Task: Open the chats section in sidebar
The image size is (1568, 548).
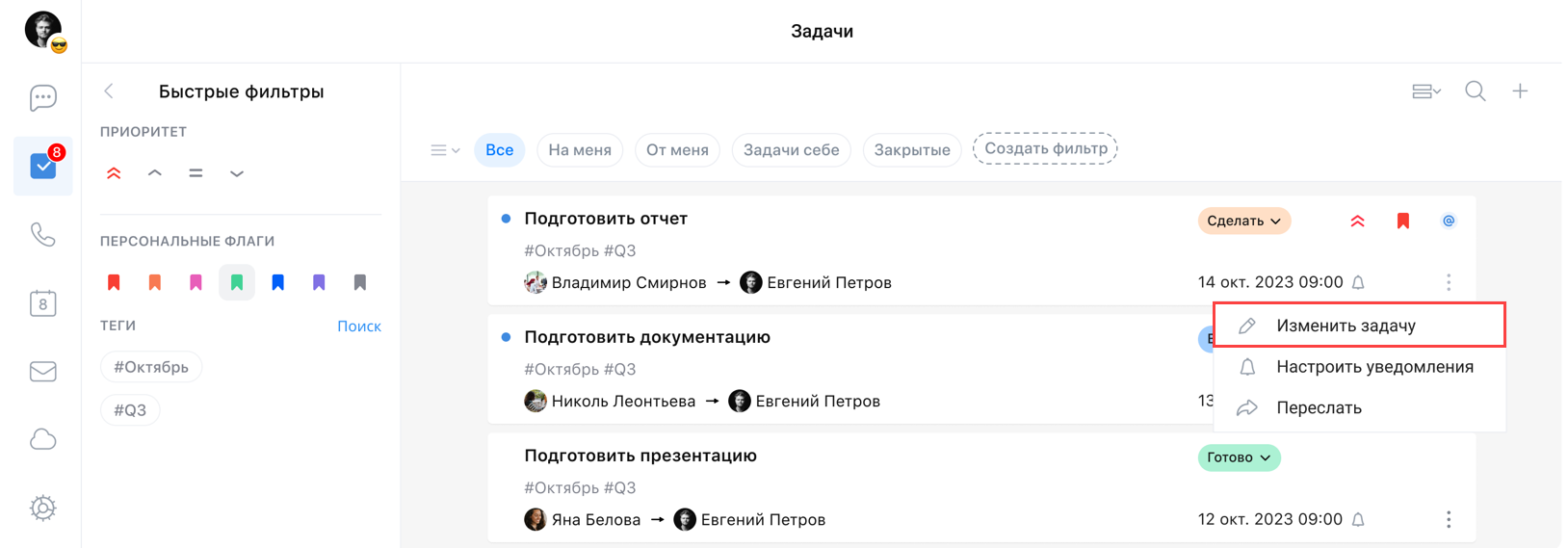Action: (x=42, y=97)
